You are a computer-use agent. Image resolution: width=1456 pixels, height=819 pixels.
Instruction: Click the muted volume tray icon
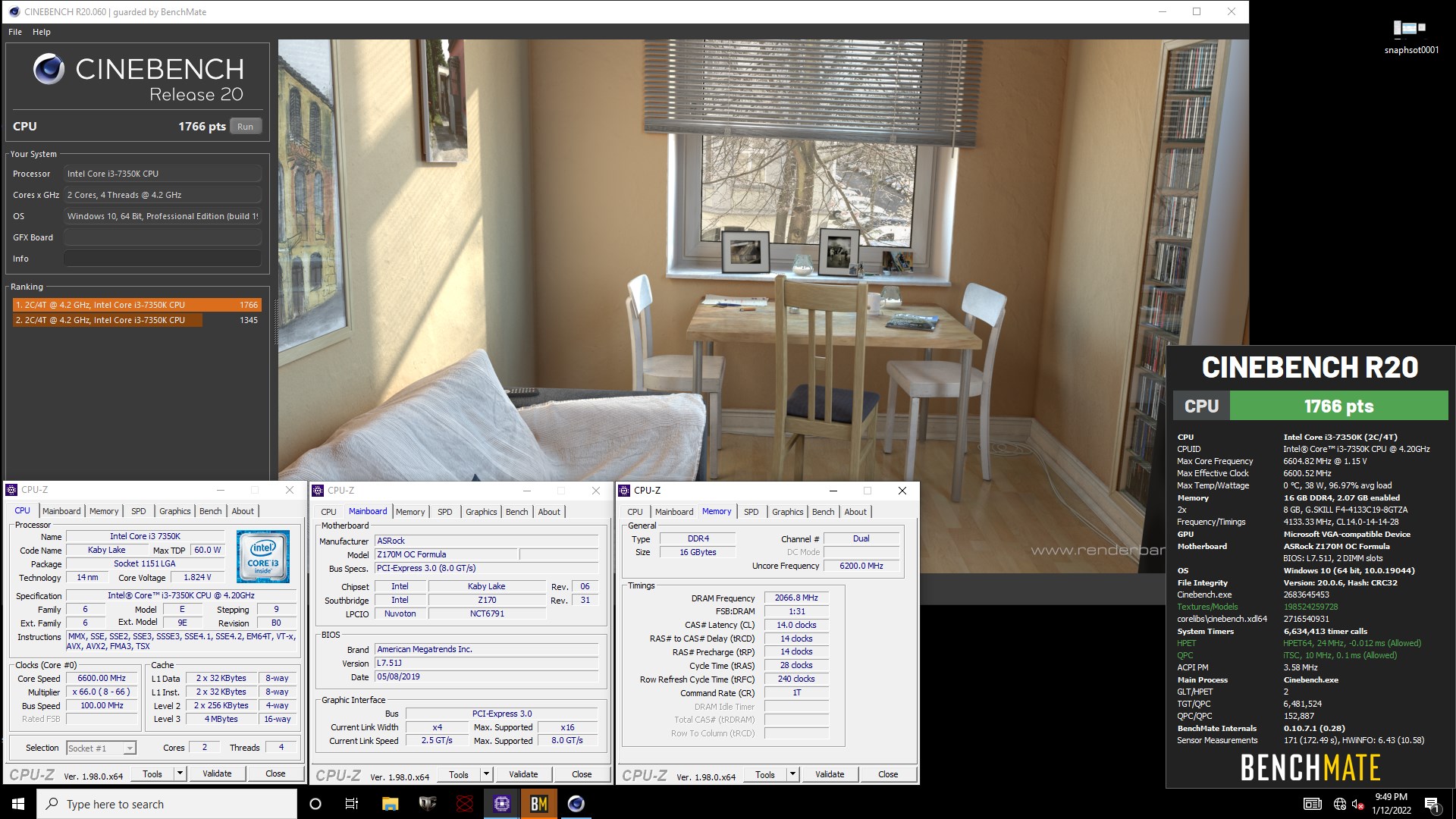click(1359, 804)
